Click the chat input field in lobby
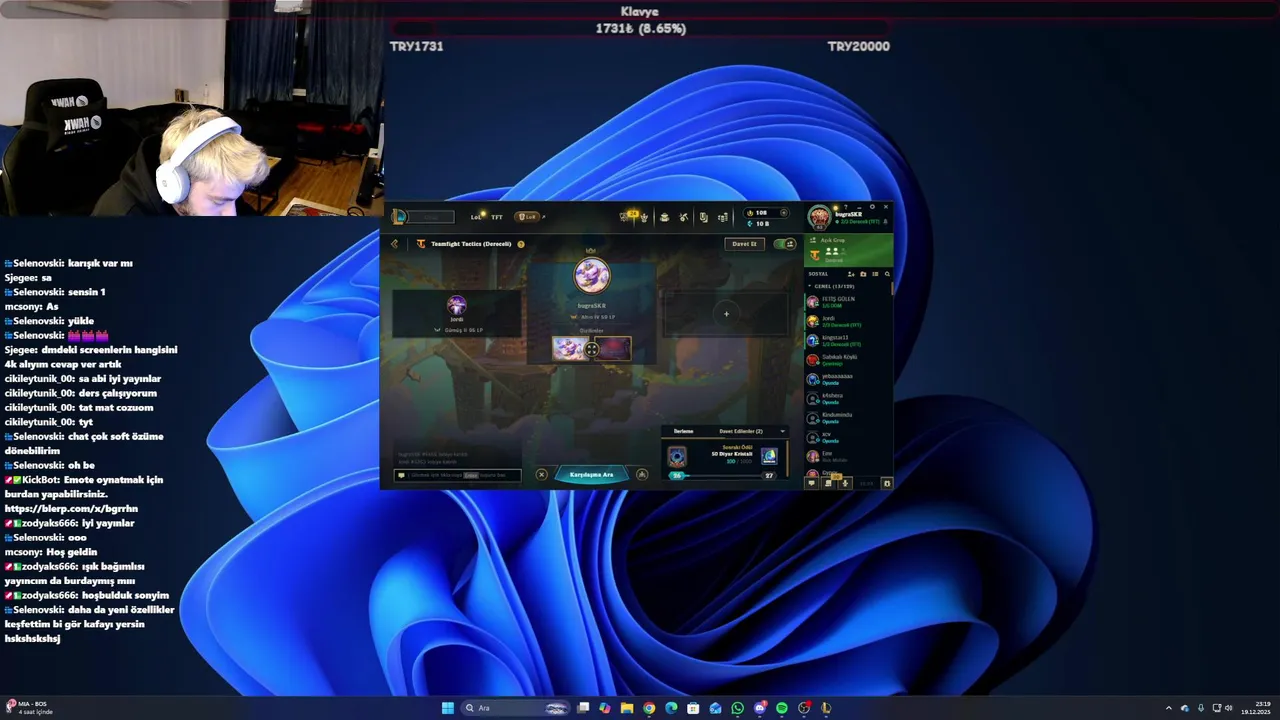This screenshot has height=720, width=1280. (459, 475)
